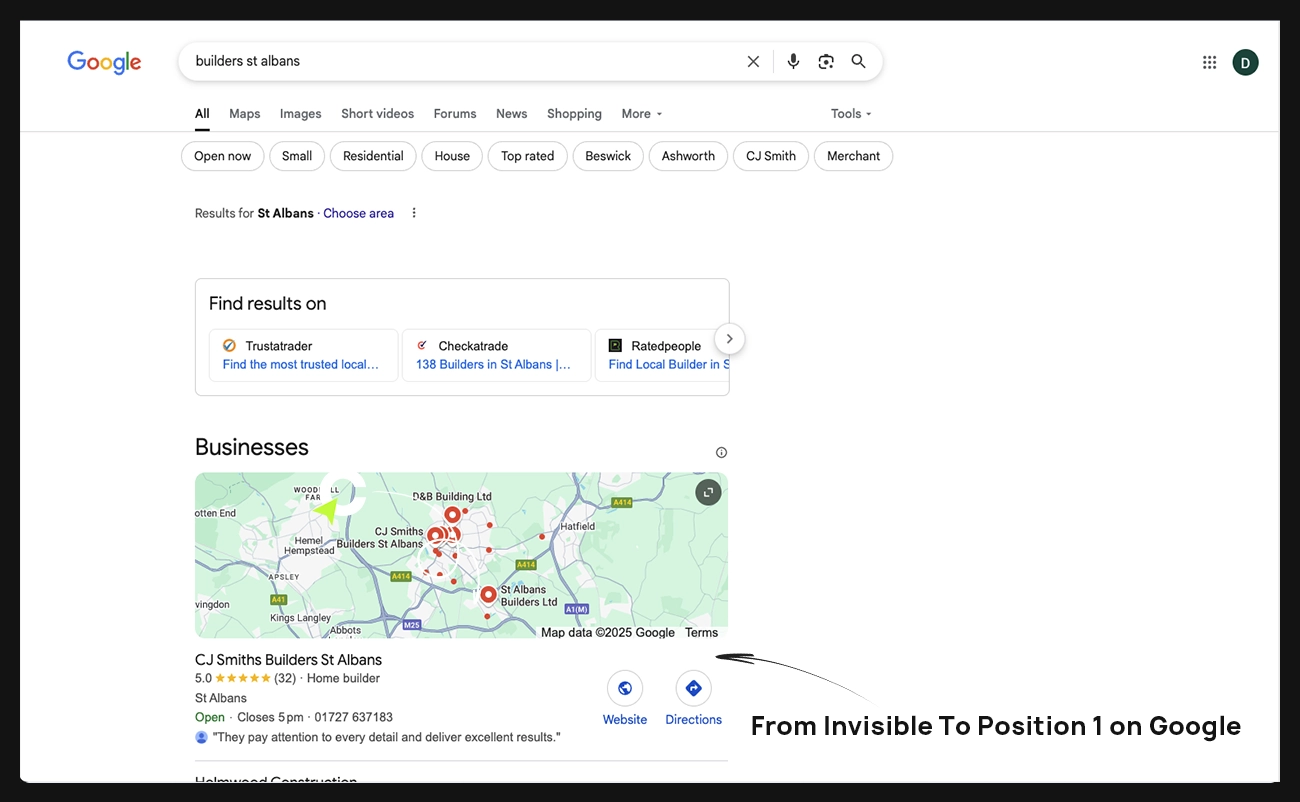Get Directions to CJ Smiths Builders
Viewport: 1300px width, 802px height.
[x=693, y=688]
